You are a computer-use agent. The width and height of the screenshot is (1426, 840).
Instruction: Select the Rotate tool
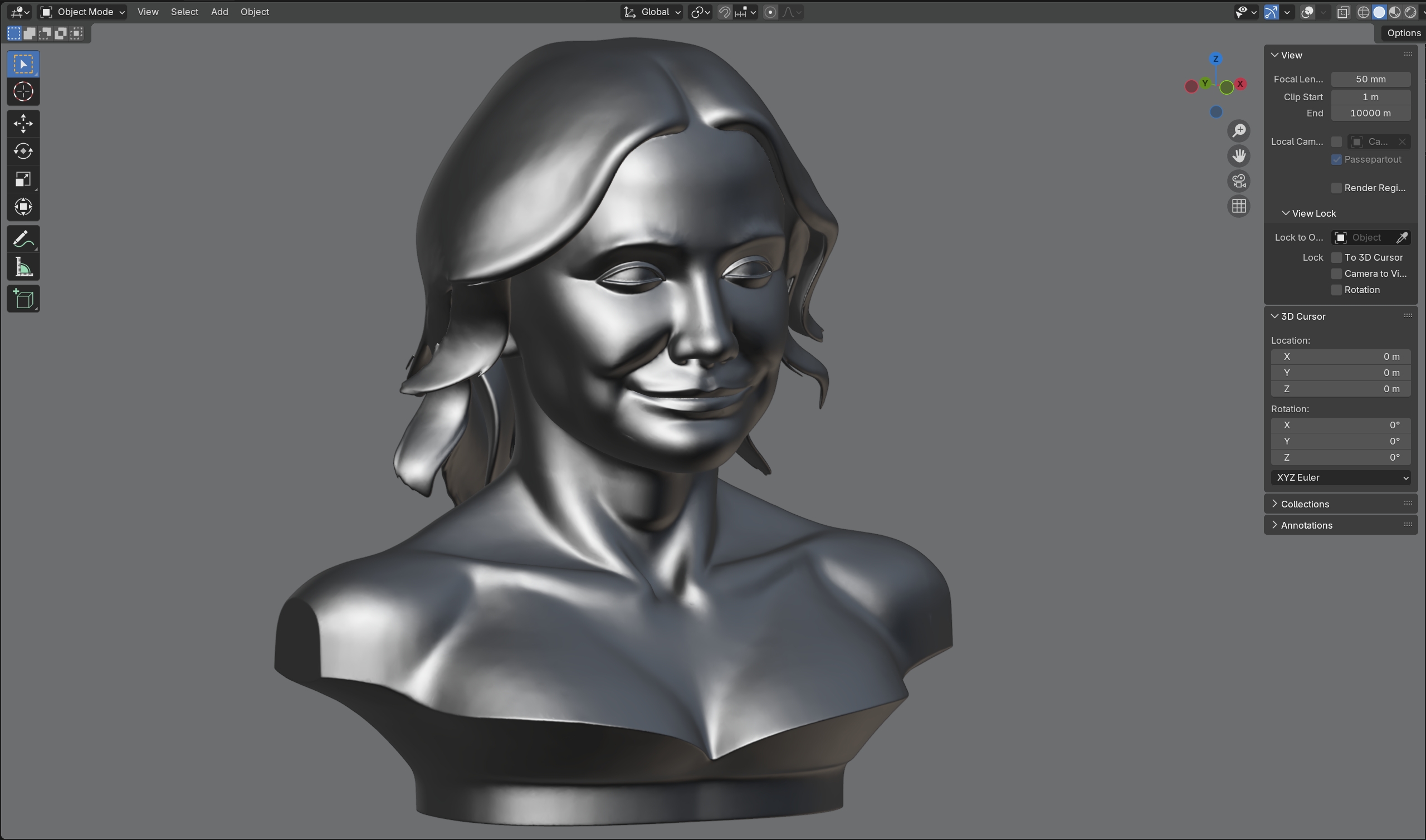pyautogui.click(x=23, y=151)
